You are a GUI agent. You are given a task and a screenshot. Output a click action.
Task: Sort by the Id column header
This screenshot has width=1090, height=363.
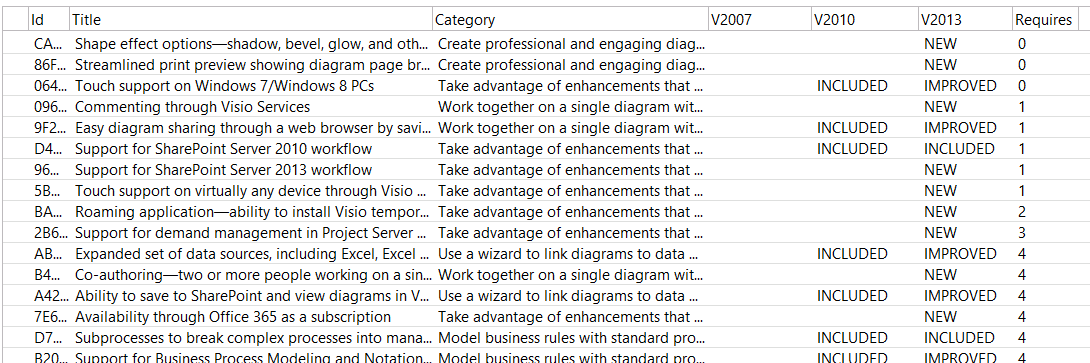[49, 20]
